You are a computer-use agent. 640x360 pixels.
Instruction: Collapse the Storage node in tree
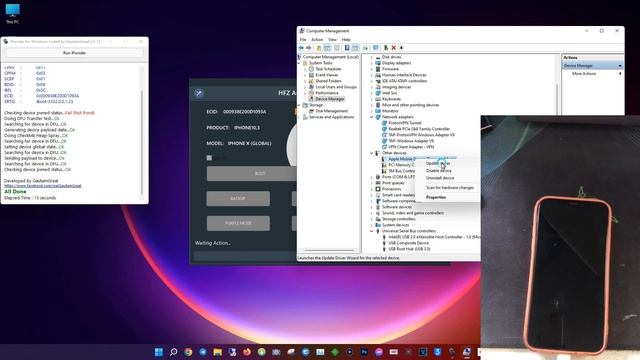(300, 105)
